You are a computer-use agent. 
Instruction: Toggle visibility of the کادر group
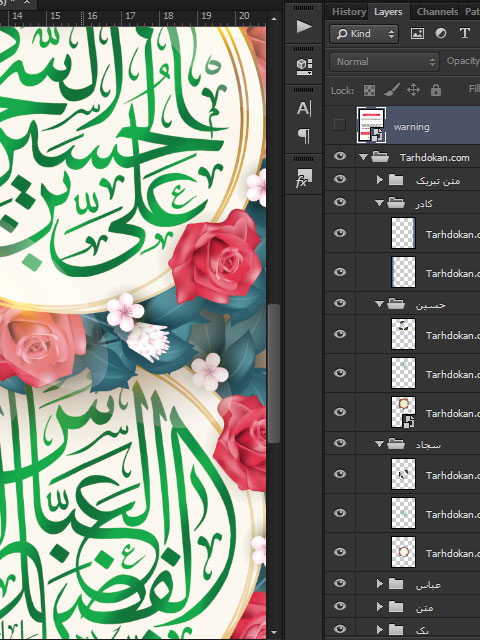tap(340, 202)
